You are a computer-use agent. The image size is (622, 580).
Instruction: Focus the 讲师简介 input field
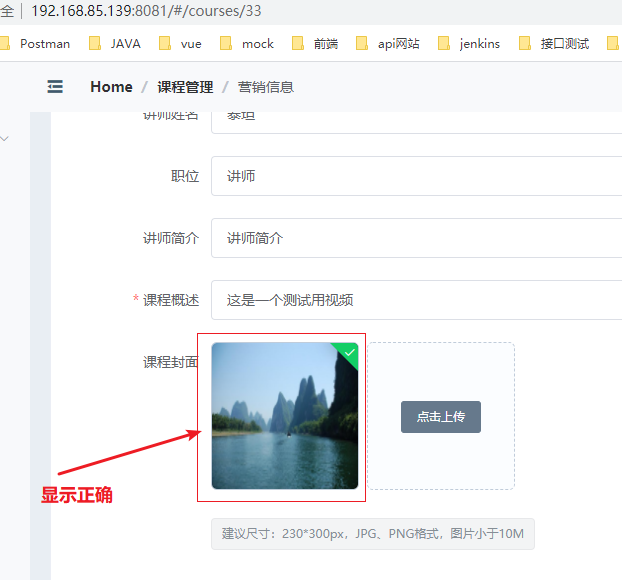[417, 238]
